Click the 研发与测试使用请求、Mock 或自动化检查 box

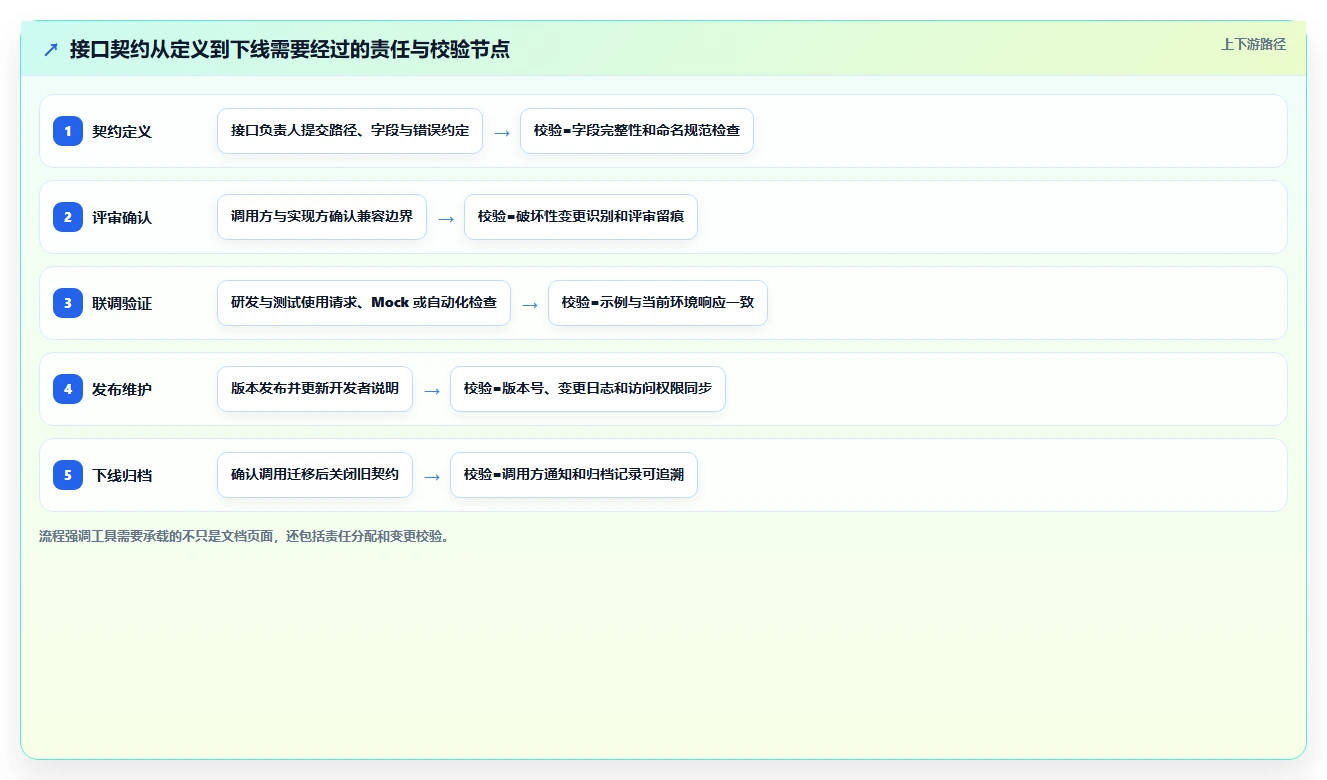[364, 303]
